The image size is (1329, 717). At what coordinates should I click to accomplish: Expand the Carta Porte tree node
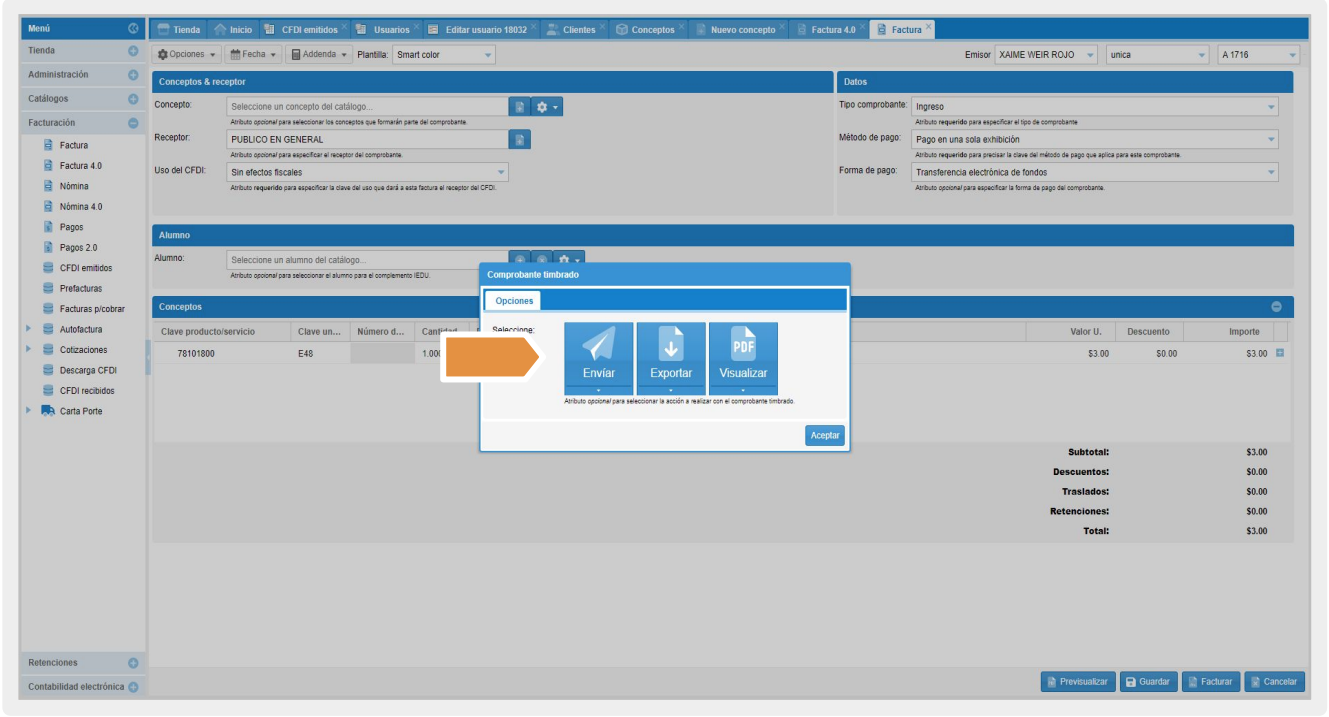tap(29, 411)
